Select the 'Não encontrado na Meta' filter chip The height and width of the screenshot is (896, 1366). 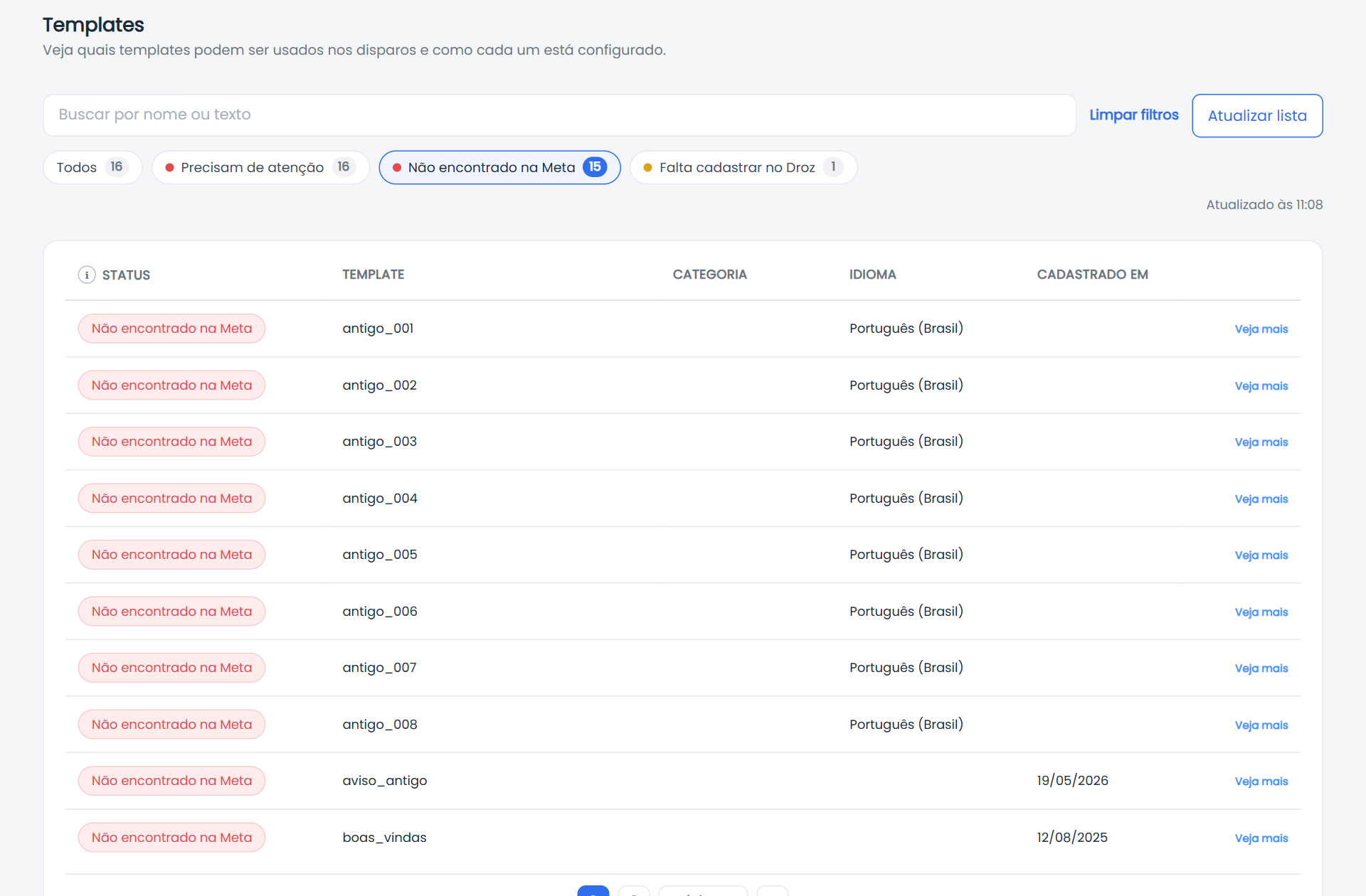tap(499, 168)
